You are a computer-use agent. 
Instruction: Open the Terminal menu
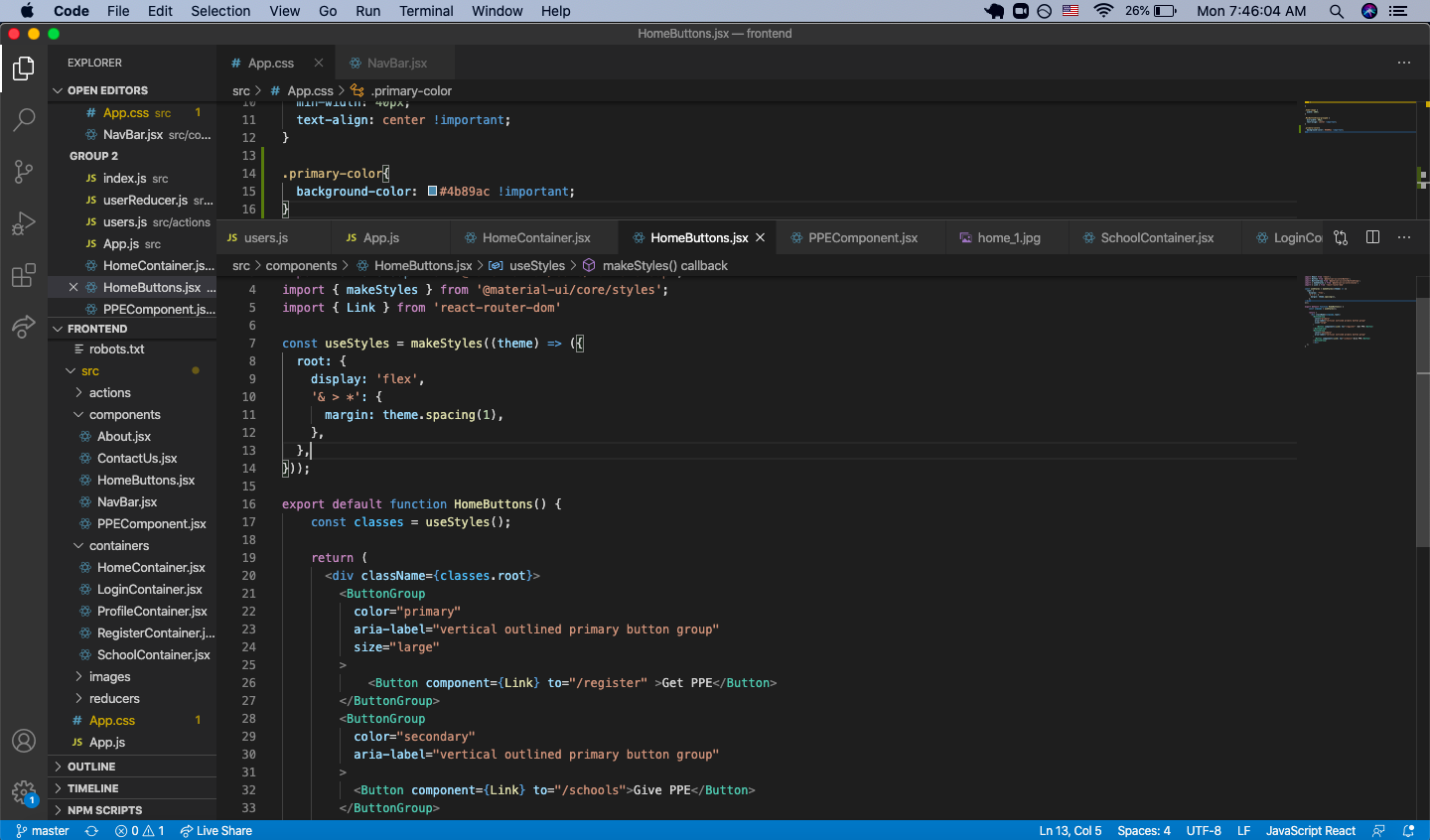coord(426,11)
